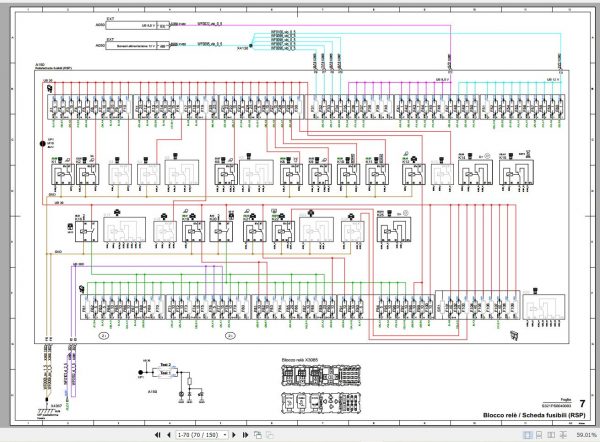Image resolution: width=600 pixels, height=442 pixels.
Task: Select two-page continuous layout icon
Action: click(x=563, y=435)
